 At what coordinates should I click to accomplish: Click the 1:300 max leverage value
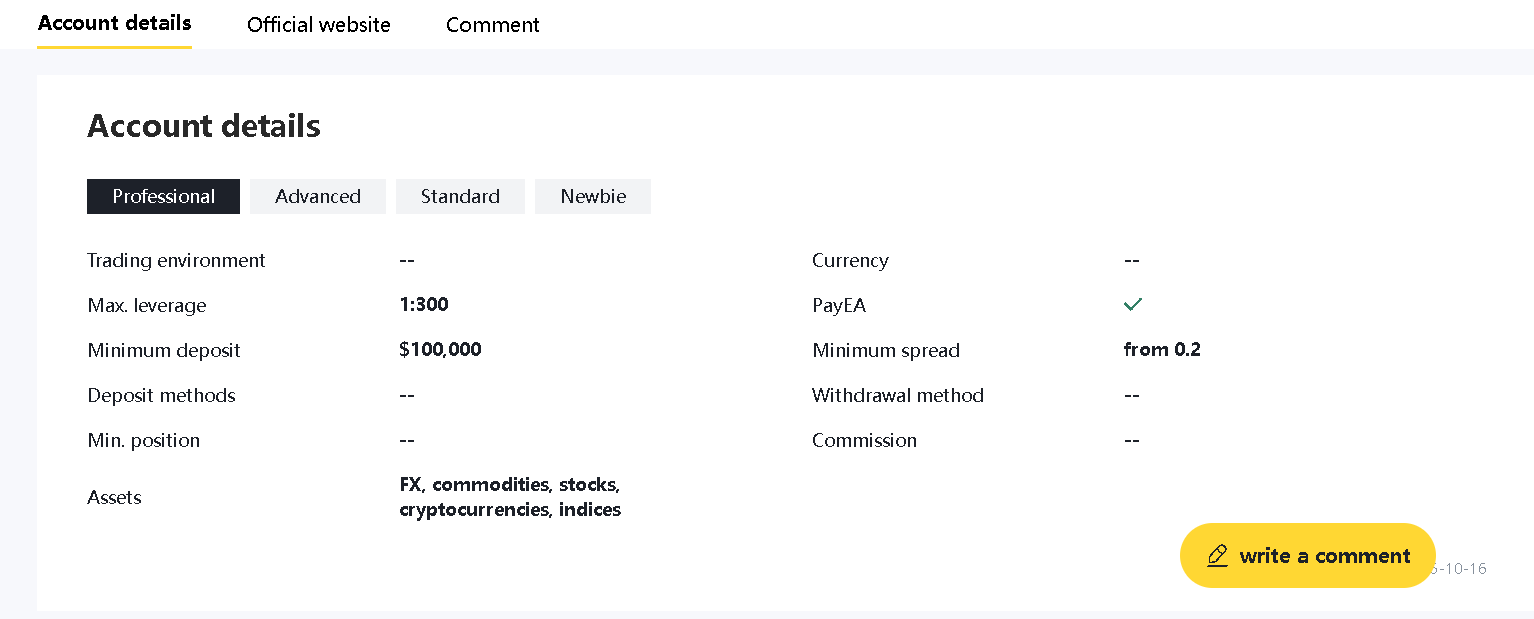pos(424,304)
